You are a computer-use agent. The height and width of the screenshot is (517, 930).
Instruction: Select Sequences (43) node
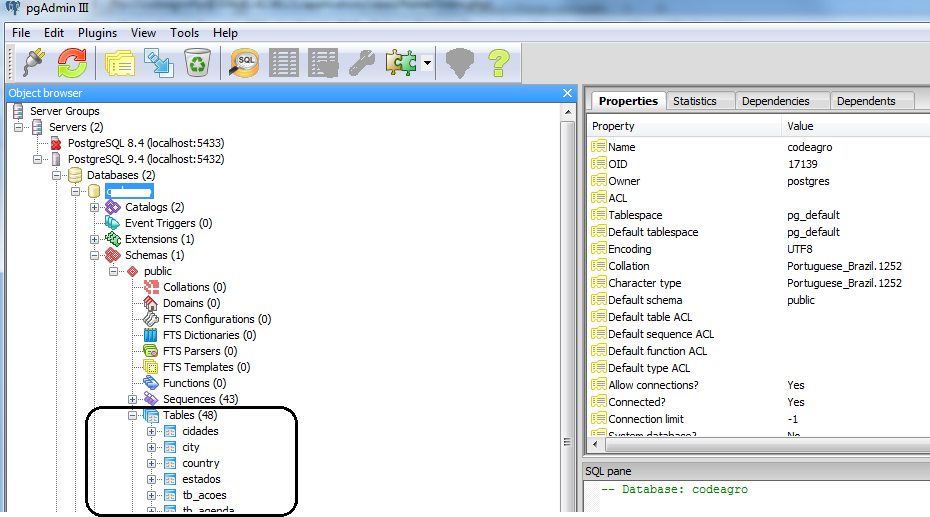point(200,399)
